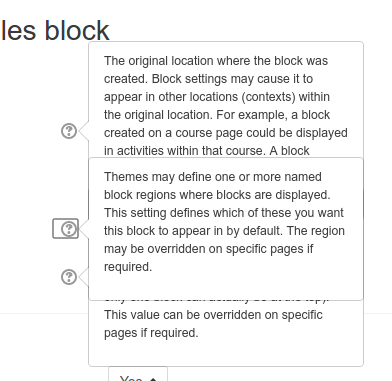Click 'block regions where blocks are displayed.' line
This screenshot has width=392, height=381.
tap(217, 195)
